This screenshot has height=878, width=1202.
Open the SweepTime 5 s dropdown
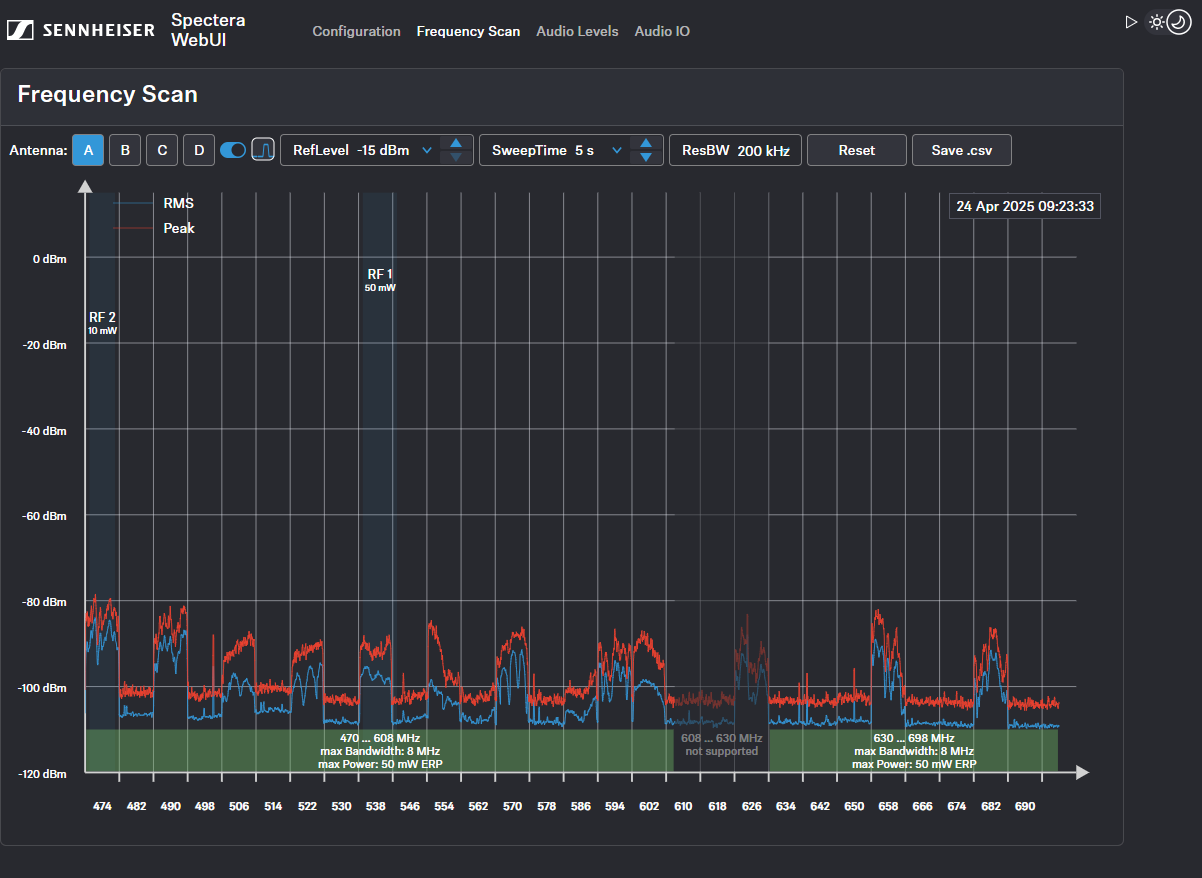pos(556,150)
